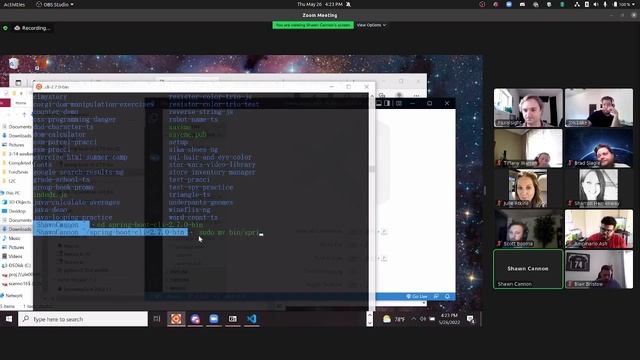Click the Activities button in top bar
The width and height of the screenshot is (640, 360).
click(14, 4)
